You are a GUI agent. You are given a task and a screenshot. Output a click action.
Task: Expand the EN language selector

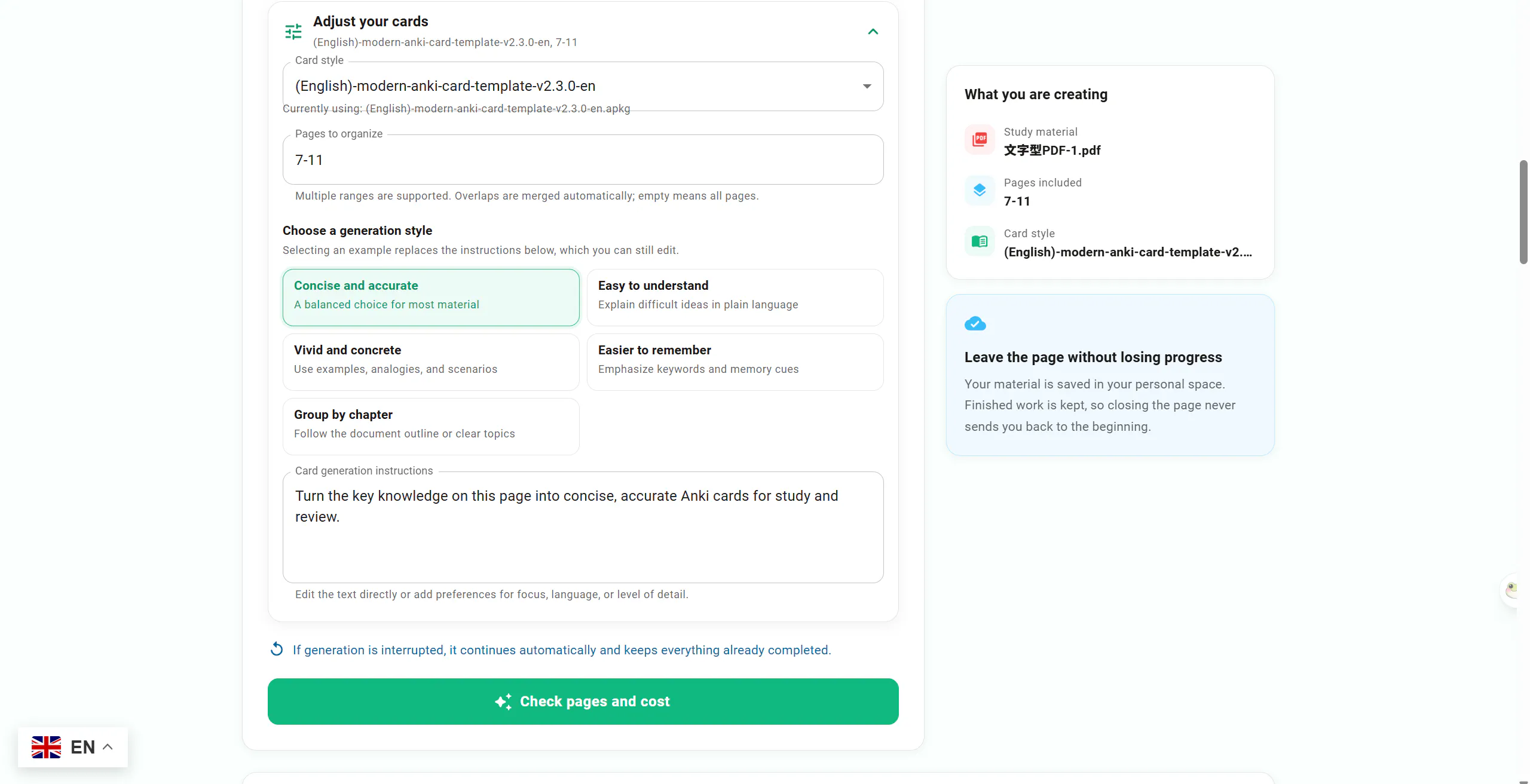73,747
